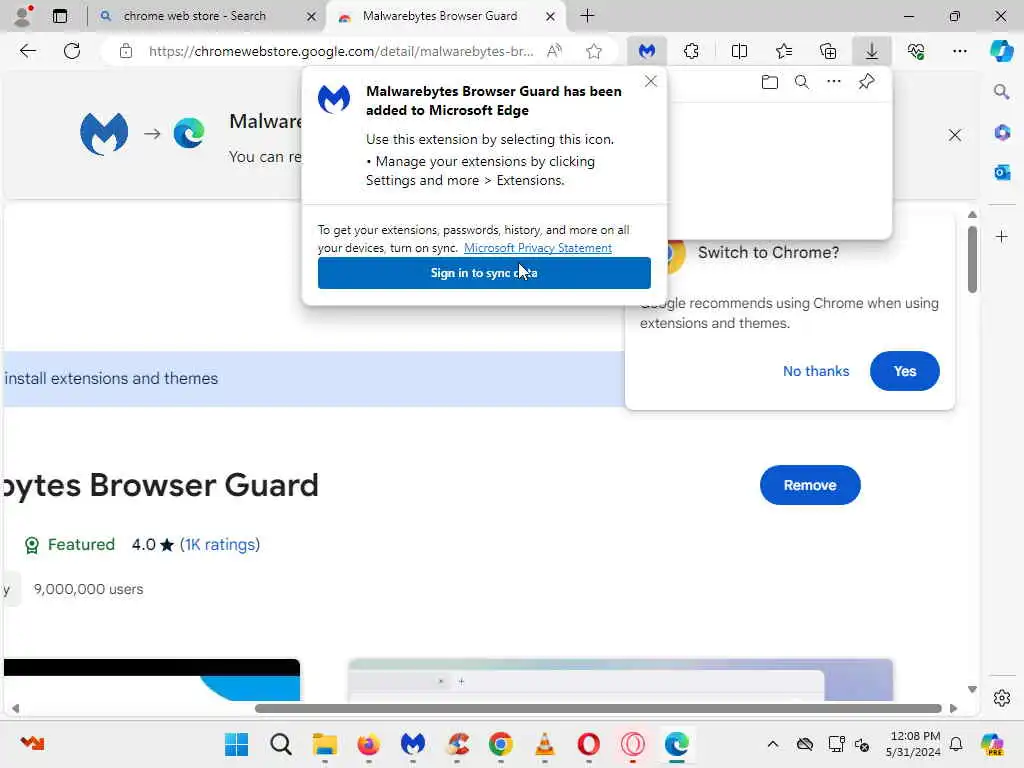Add this page to favorites star
Viewport: 1024px width, 768px height.
(x=594, y=51)
